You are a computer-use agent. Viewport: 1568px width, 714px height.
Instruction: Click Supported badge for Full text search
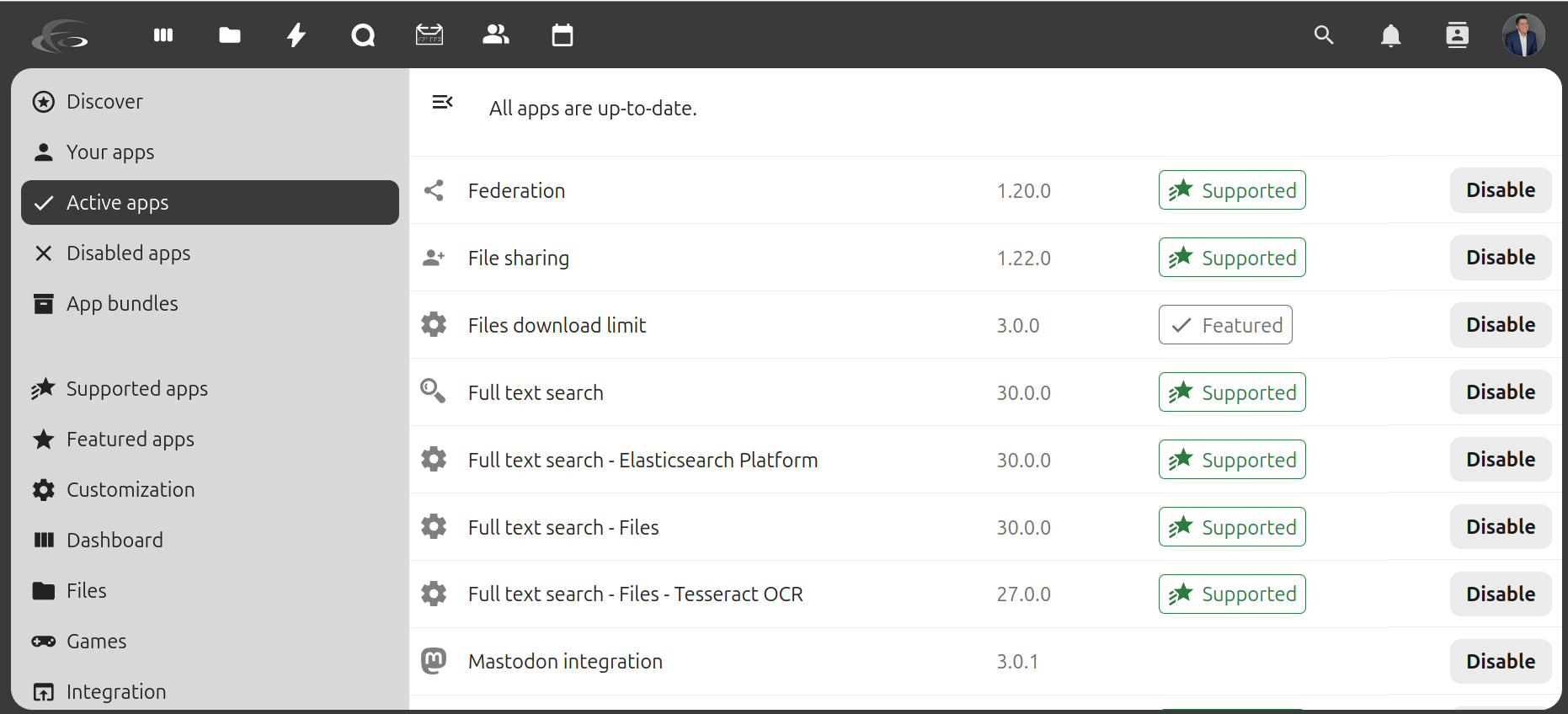pos(1232,392)
